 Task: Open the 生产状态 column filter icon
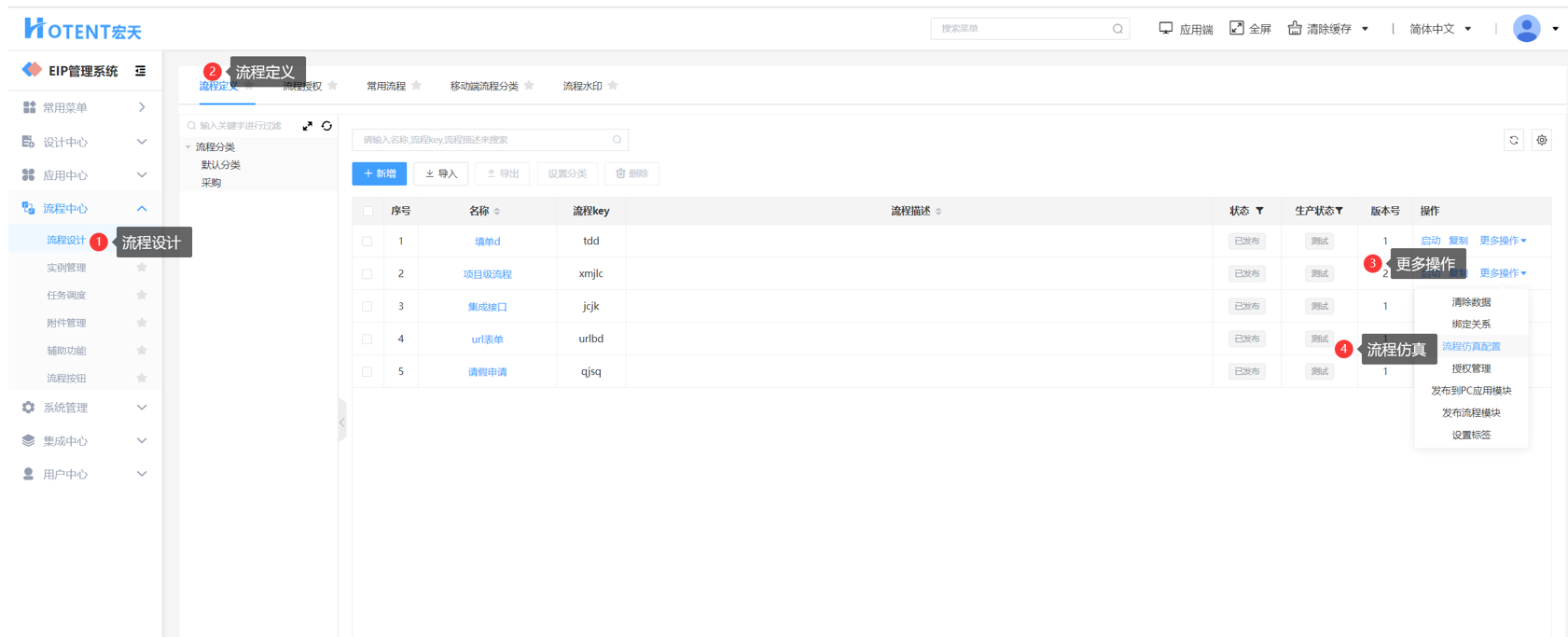click(x=1339, y=211)
